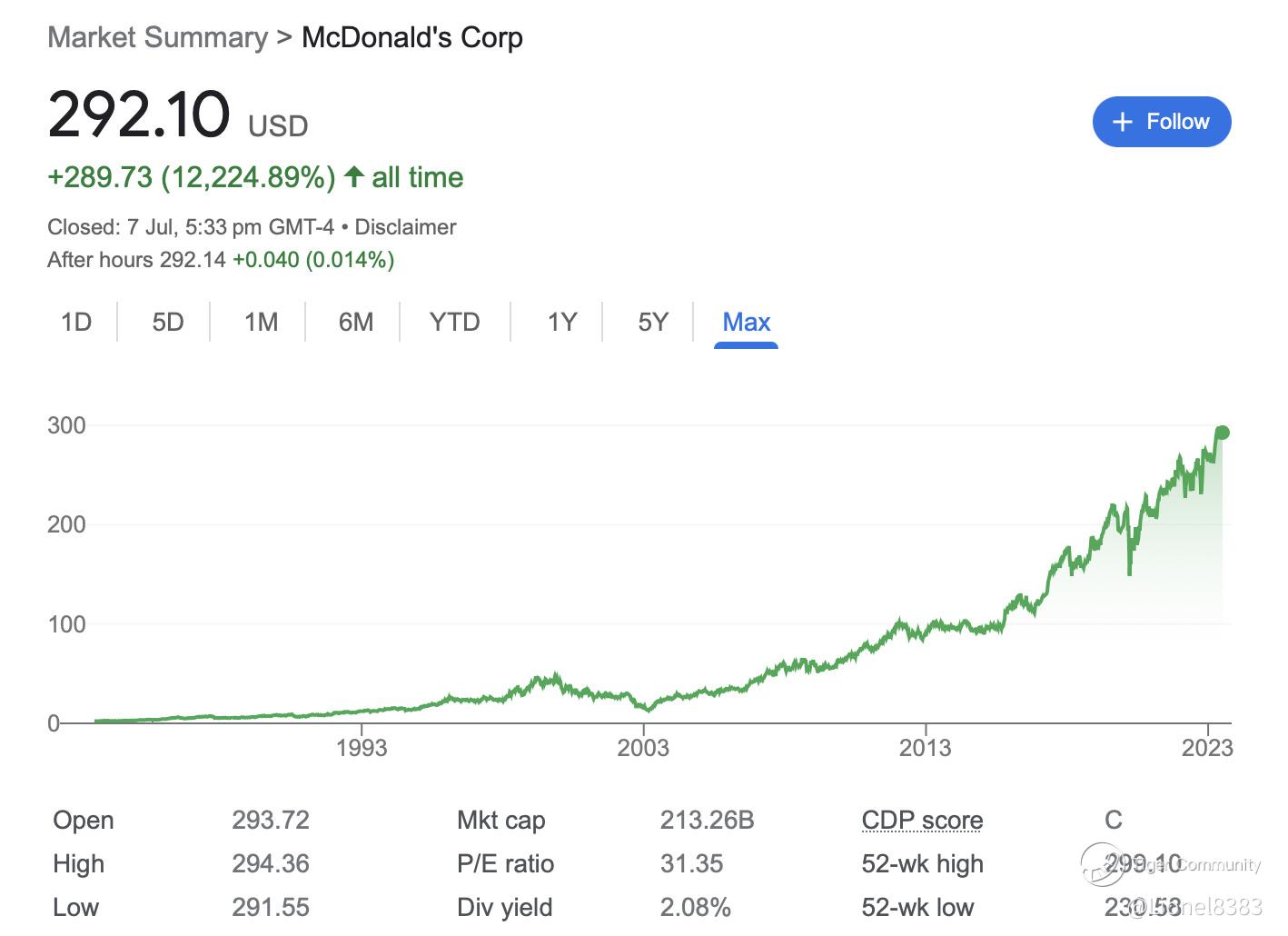Choose the 1M chart range

(261, 323)
